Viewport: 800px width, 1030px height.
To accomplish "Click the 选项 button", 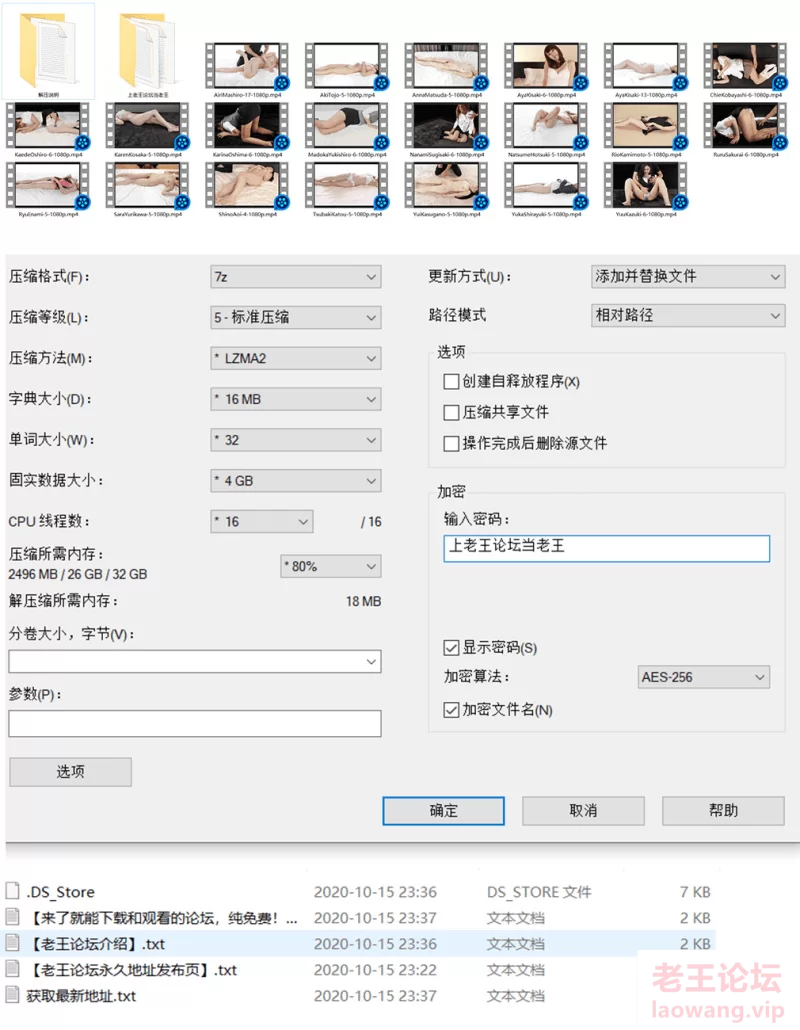I will pyautogui.click(x=70, y=772).
